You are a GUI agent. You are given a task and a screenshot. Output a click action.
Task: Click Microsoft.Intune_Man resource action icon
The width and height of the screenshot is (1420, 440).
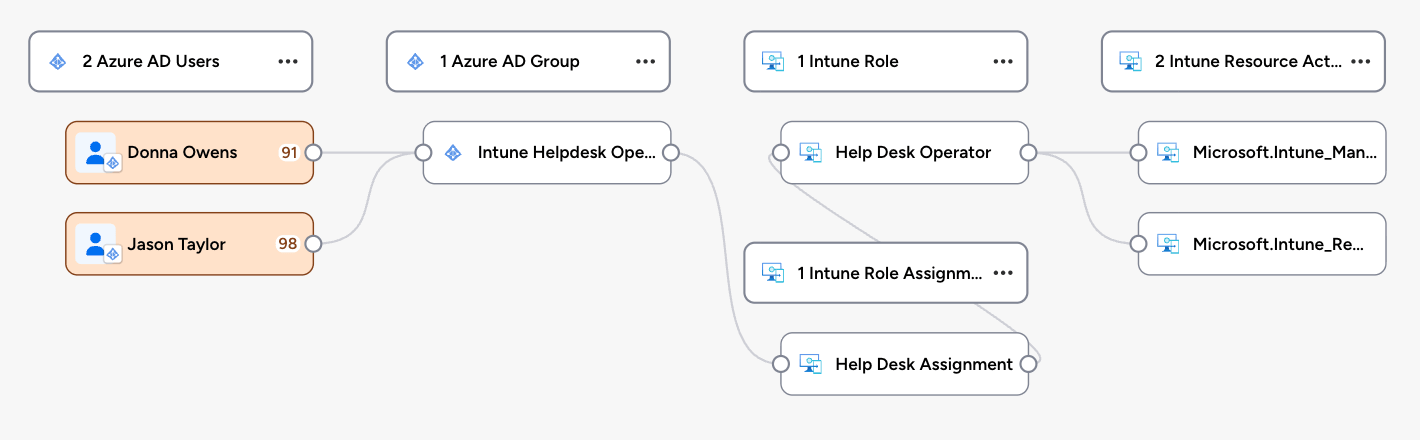click(x=1168, y=153)
